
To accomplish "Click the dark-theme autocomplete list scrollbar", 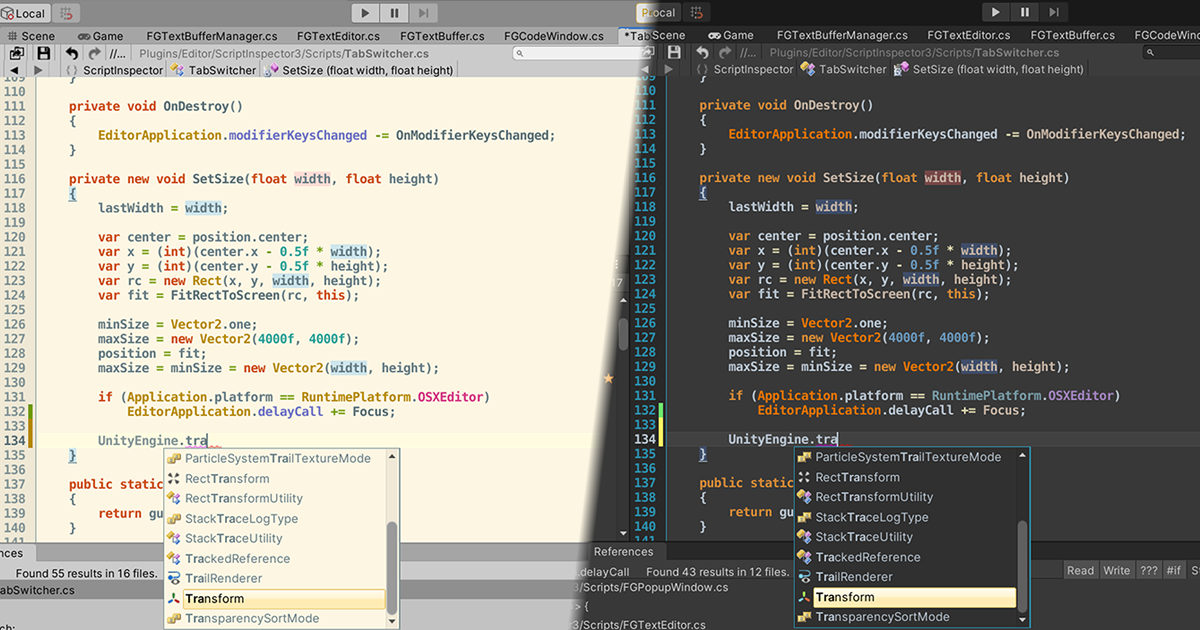I will click(x=1022, y=565).
